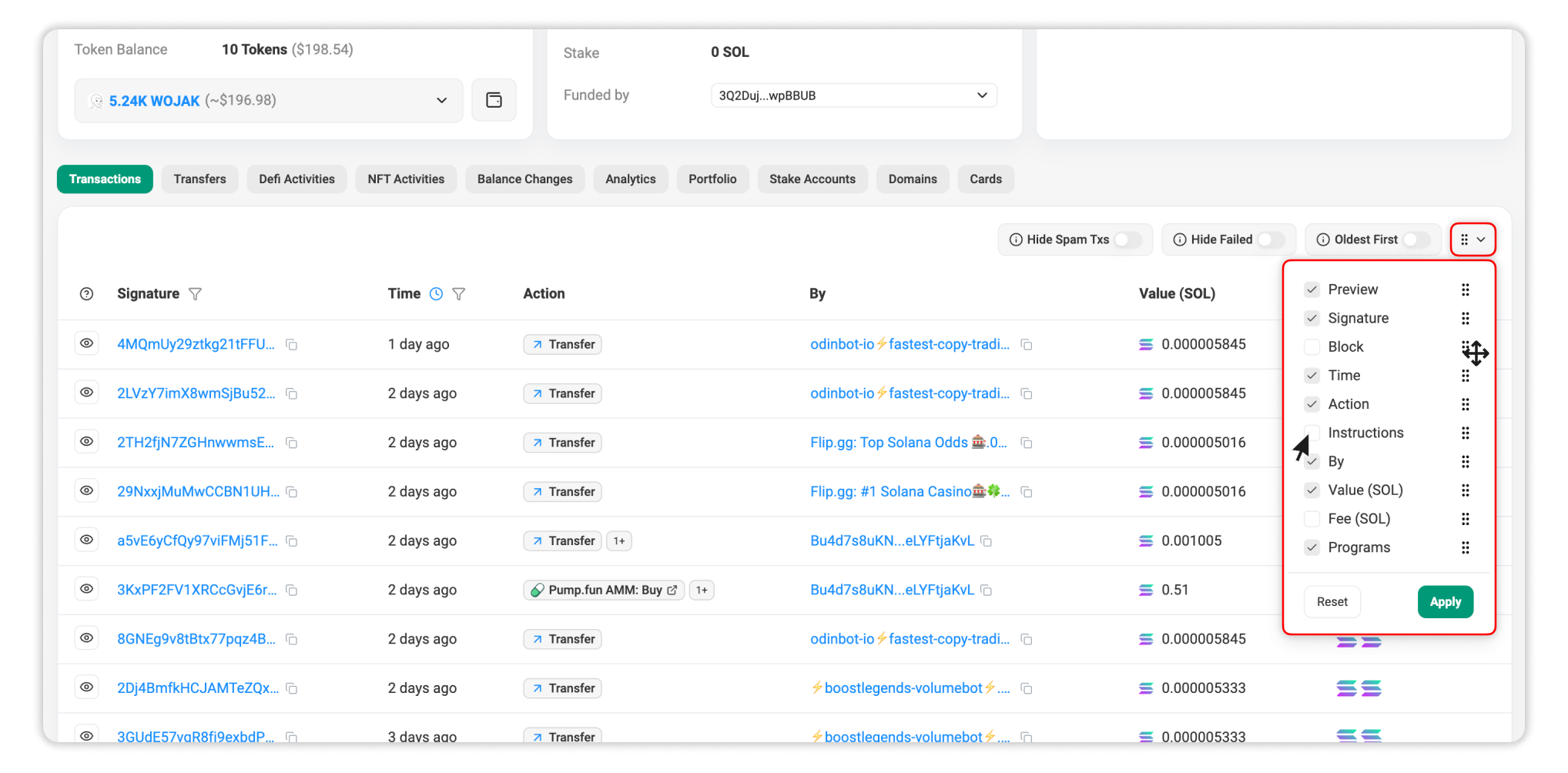This screenshot has width=1568, height=773.
Task: Open the 5.24K WOJAK token dropdown
Action: tap(441, 100)
